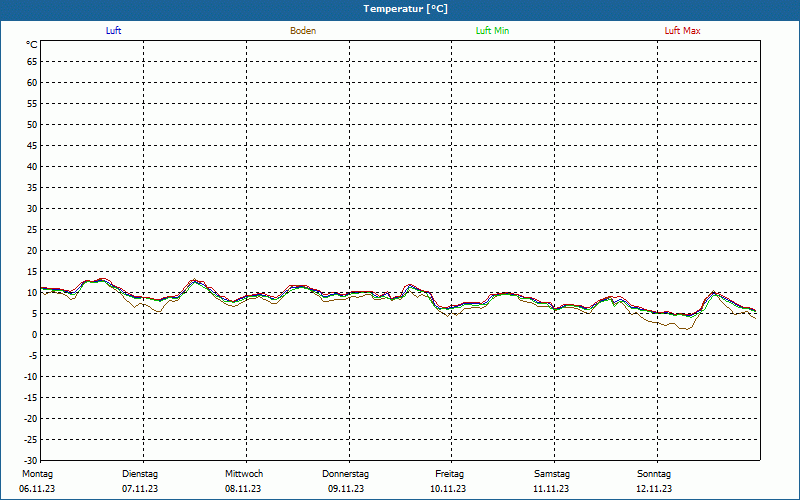Click the date 08.11.23
The width and height of the screenshot is (800, 500).
pyautogui.click(x=243, y=489)
